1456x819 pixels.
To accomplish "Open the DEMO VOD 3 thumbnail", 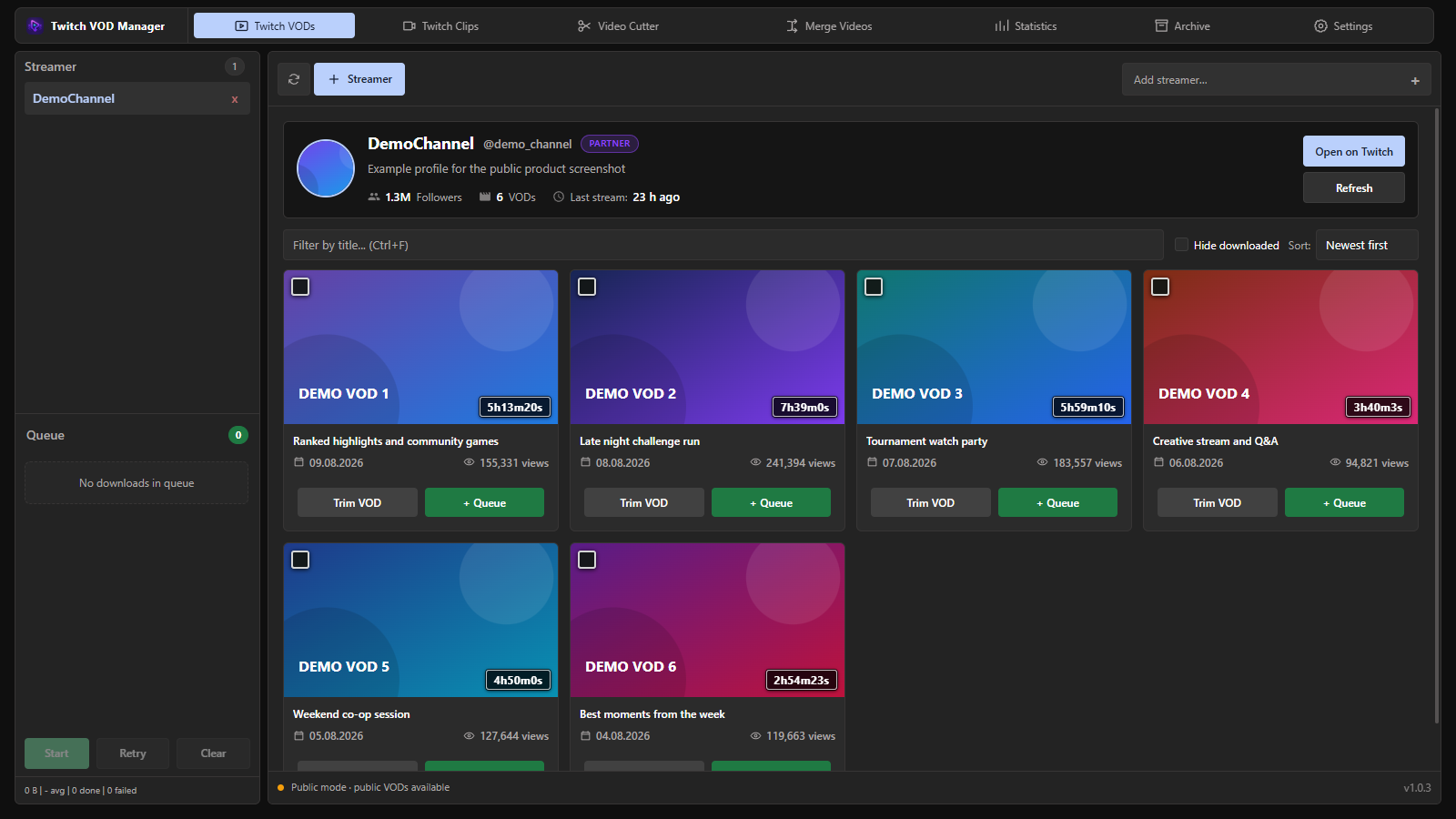I will 994,348.
